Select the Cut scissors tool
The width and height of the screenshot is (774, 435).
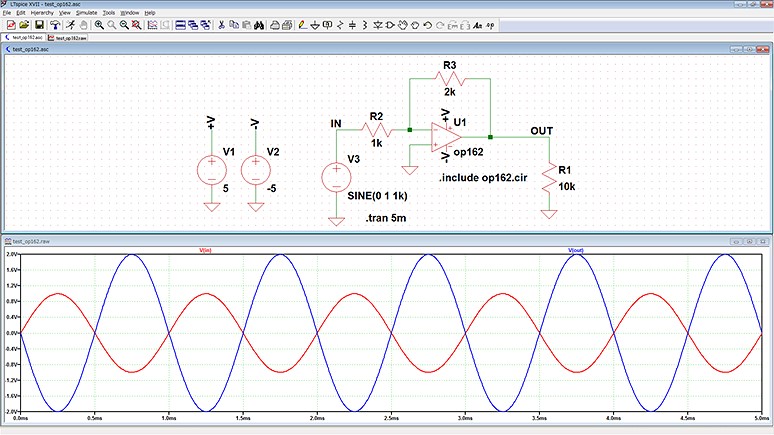point(221,24)
